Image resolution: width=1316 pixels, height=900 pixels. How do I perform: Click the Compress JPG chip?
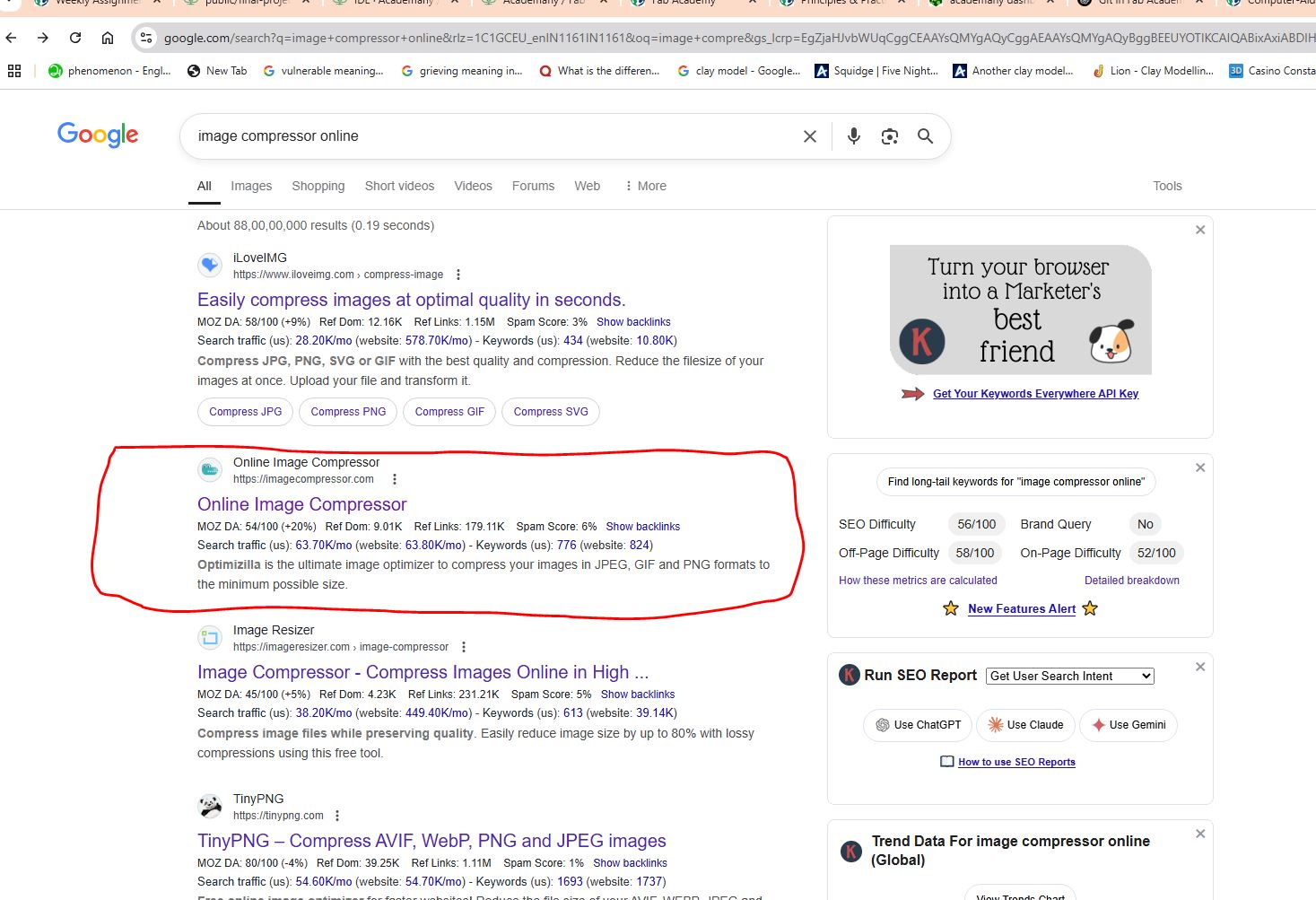(x=245, y=412)
